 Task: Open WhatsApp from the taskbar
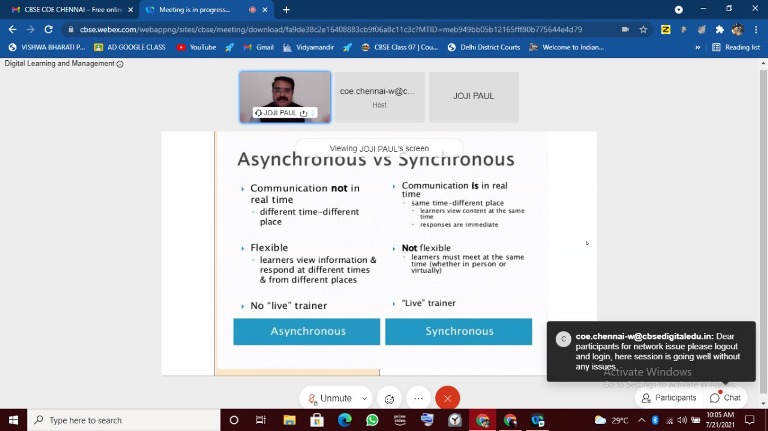pyautogui.click(x=372, y=420)
